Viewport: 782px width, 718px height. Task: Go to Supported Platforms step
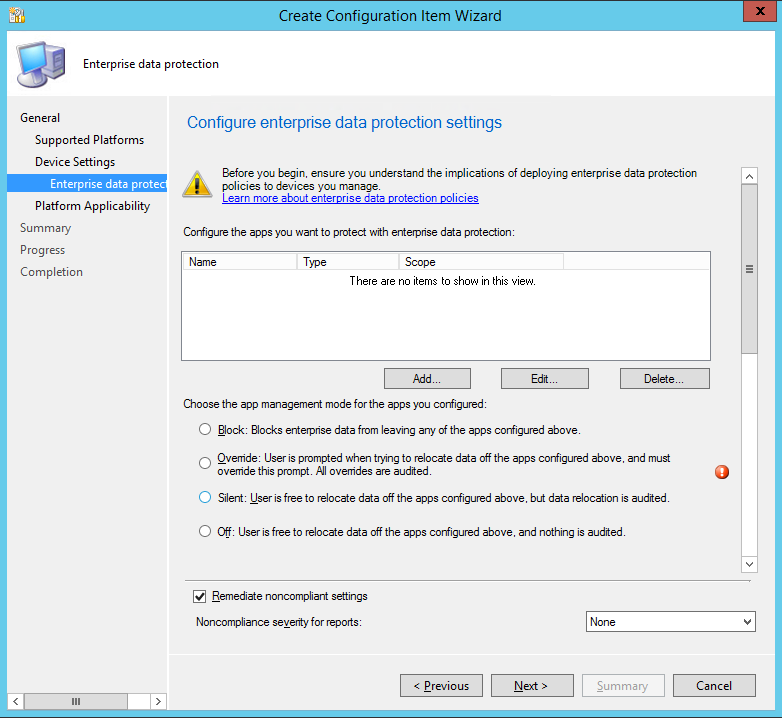click(89, 140)
